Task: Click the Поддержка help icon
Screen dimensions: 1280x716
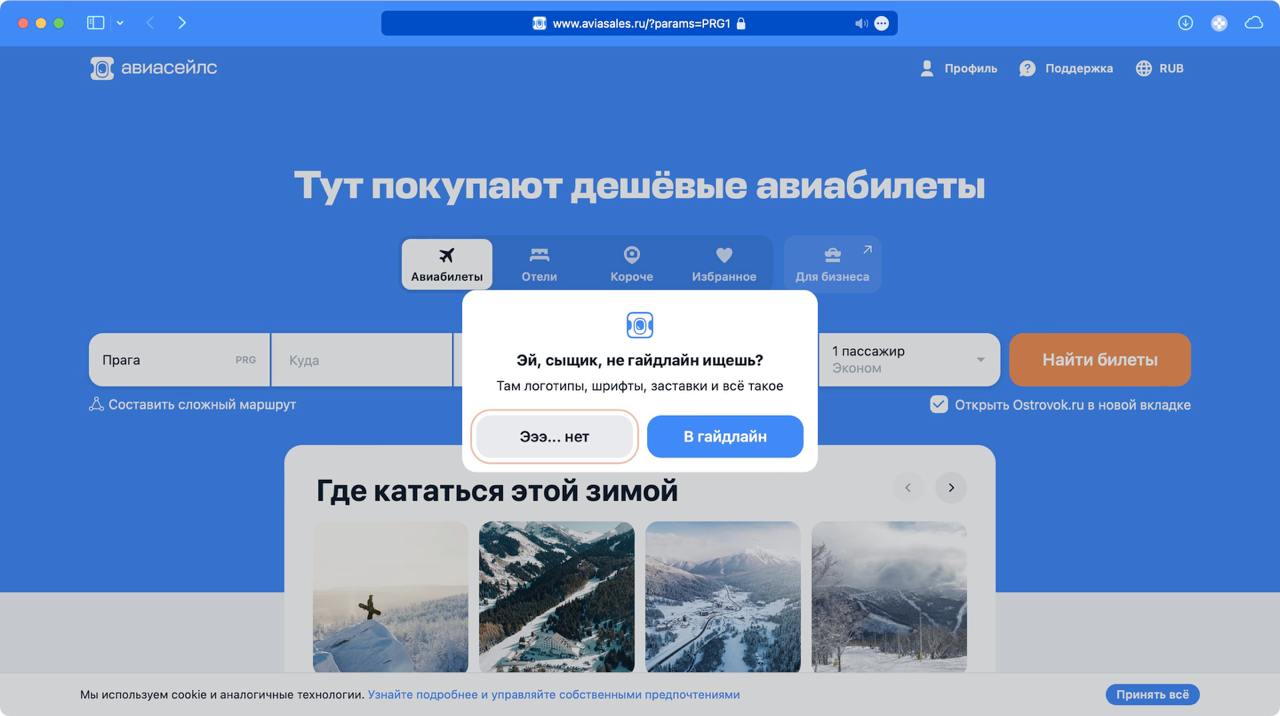Action: 1027,68
